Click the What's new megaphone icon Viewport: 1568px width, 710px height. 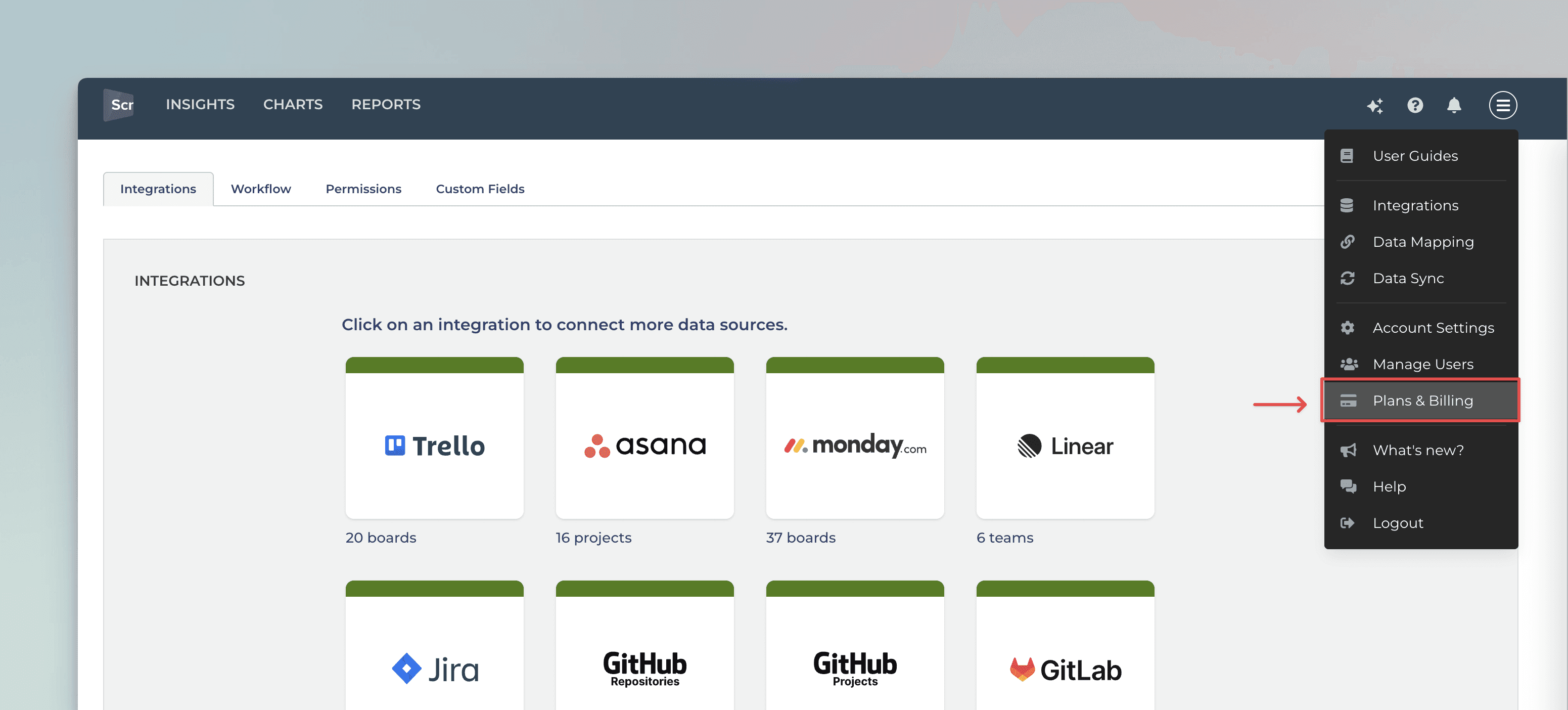(1348, 450)
